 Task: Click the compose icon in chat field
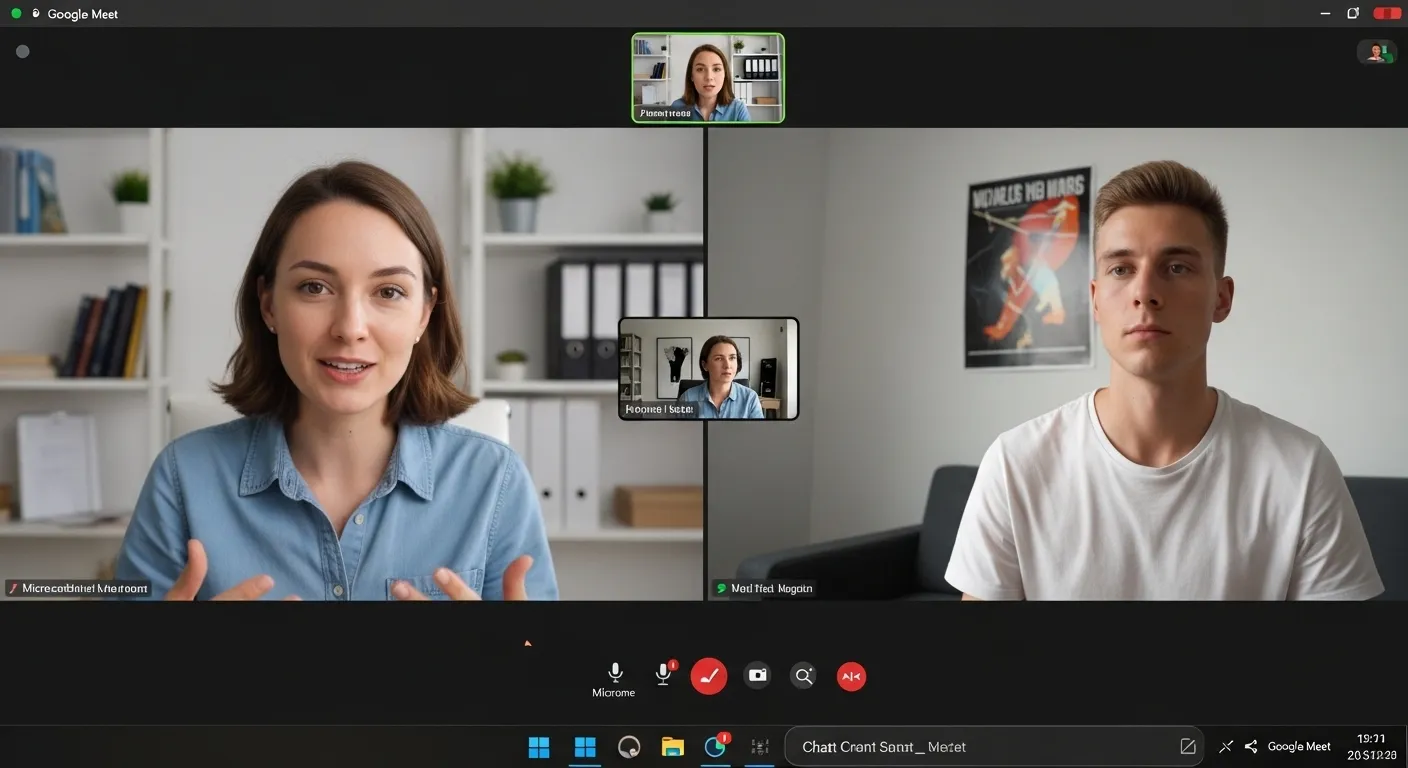click(1188, 747)
